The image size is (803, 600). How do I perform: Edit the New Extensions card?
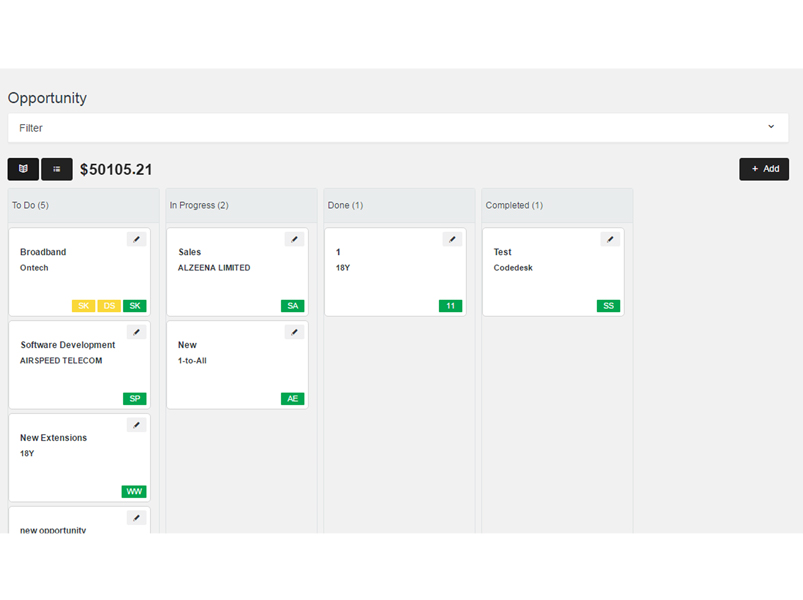pyautogui.click(x=137, y=425)
